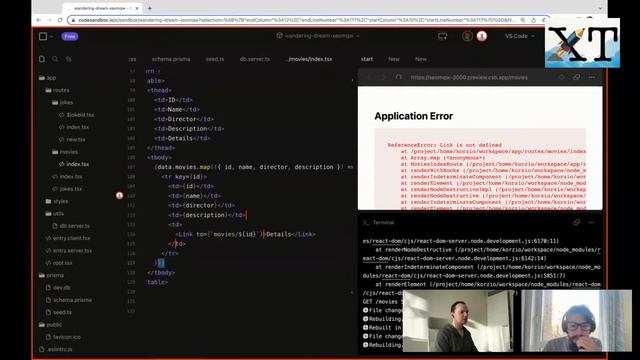Click the 'Application Error' heading in the preview
640x360 pixels.
pyautogui.click(x=413, y=116)
